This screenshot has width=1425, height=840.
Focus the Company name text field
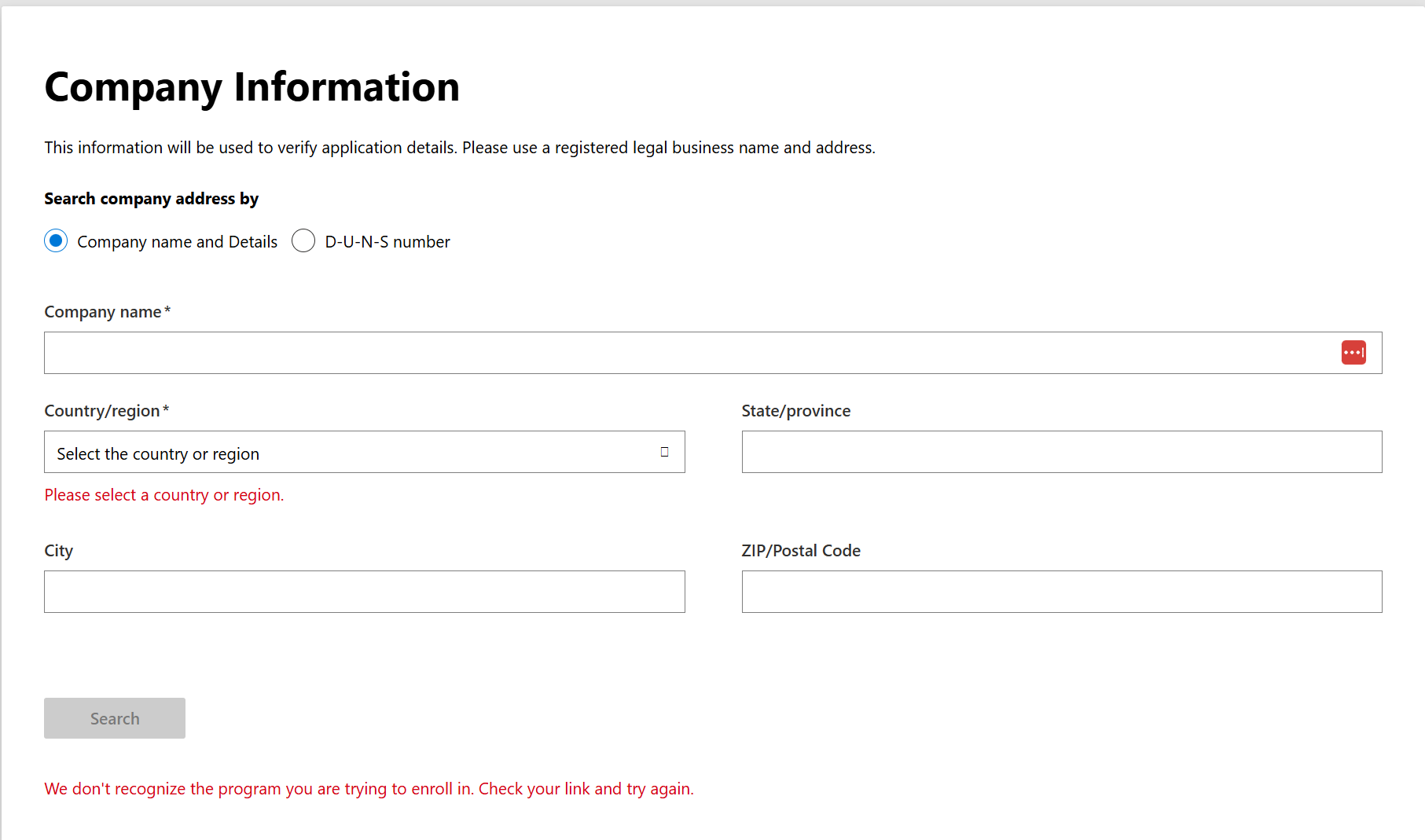tap(684, 353)
